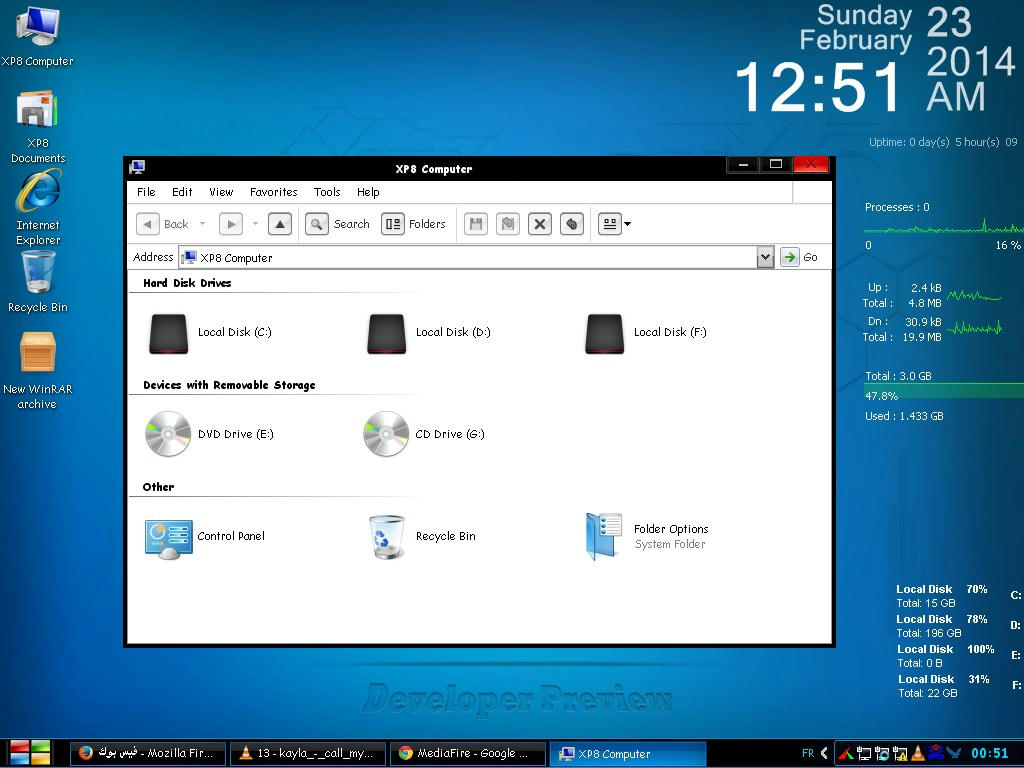Click the 'Total: 196 GB' disk widget text
The image size is (1024, 768).
point(929,633)
